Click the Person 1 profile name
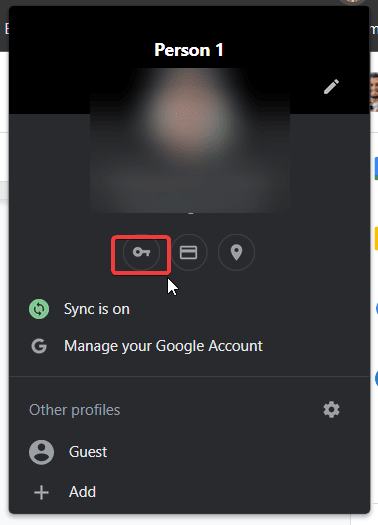378x525 pixels. [x=189, y=50]
